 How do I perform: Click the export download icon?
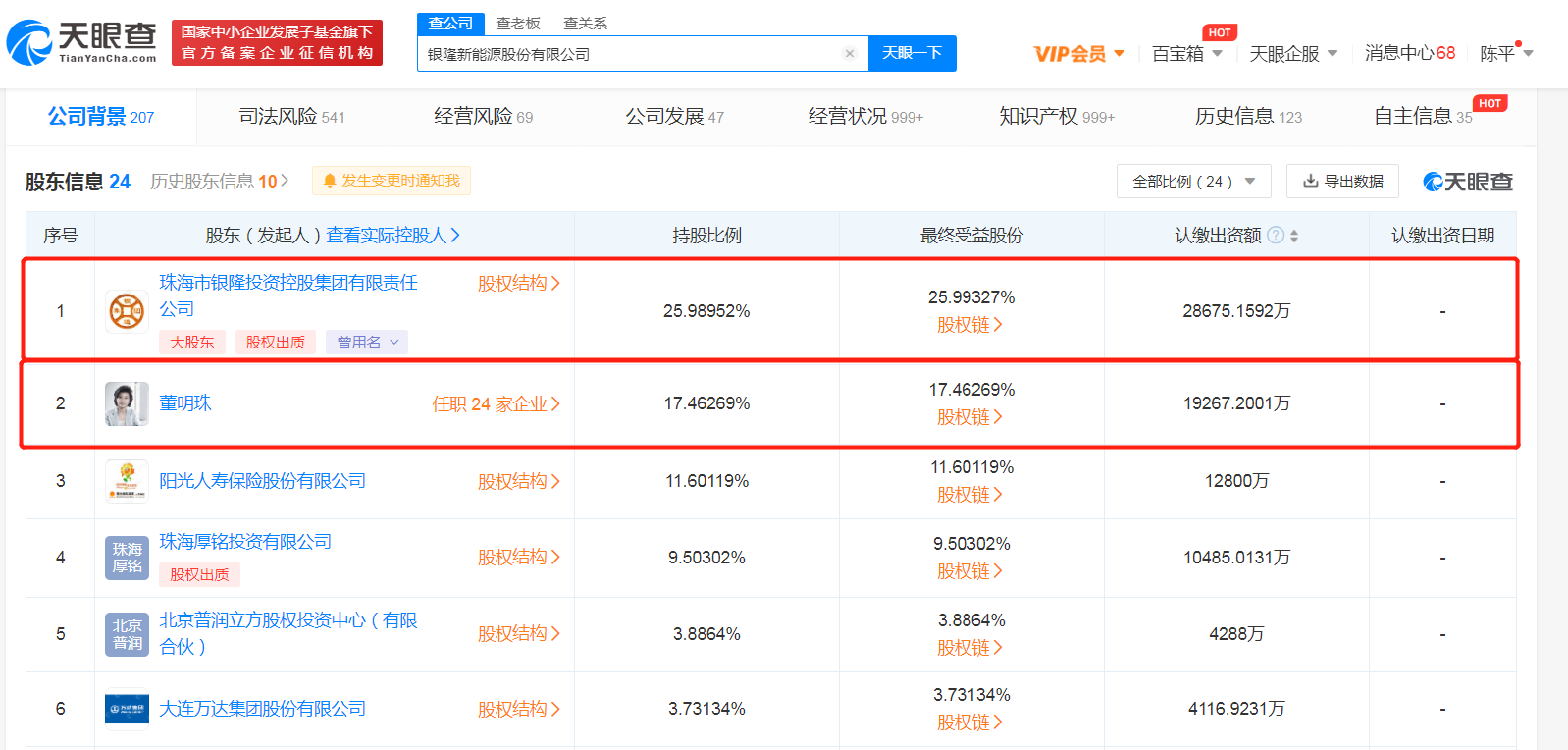click(x=1310, y=181)
